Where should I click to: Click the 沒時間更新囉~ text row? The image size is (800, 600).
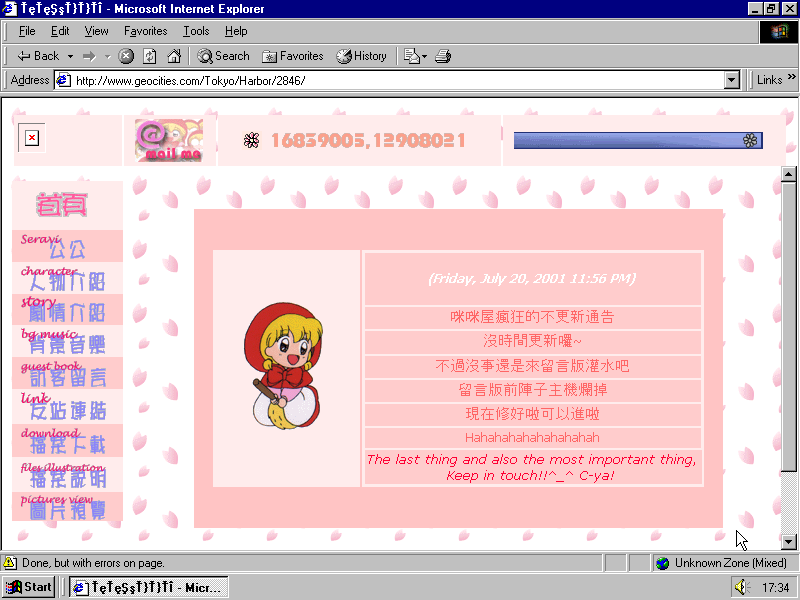tap(533, 341)
